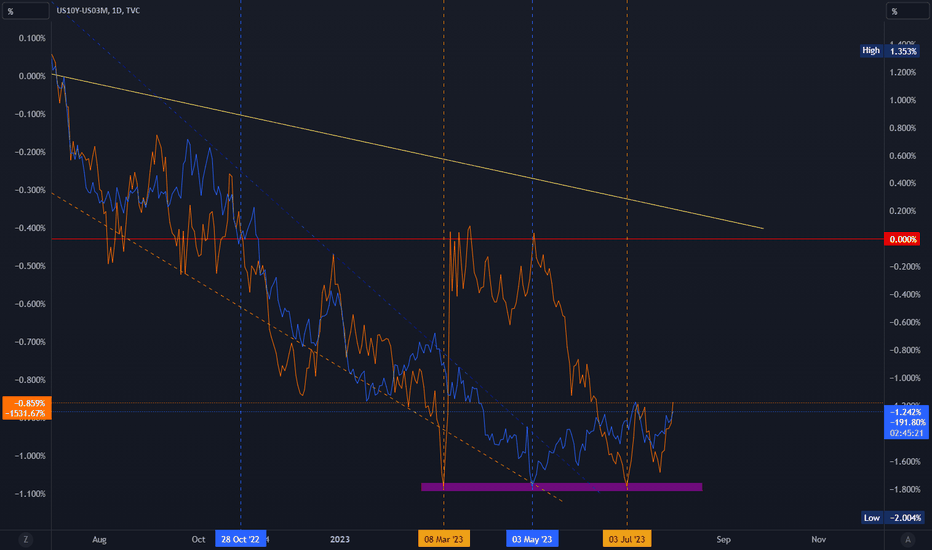Click the Sep label on time axis

723,539
